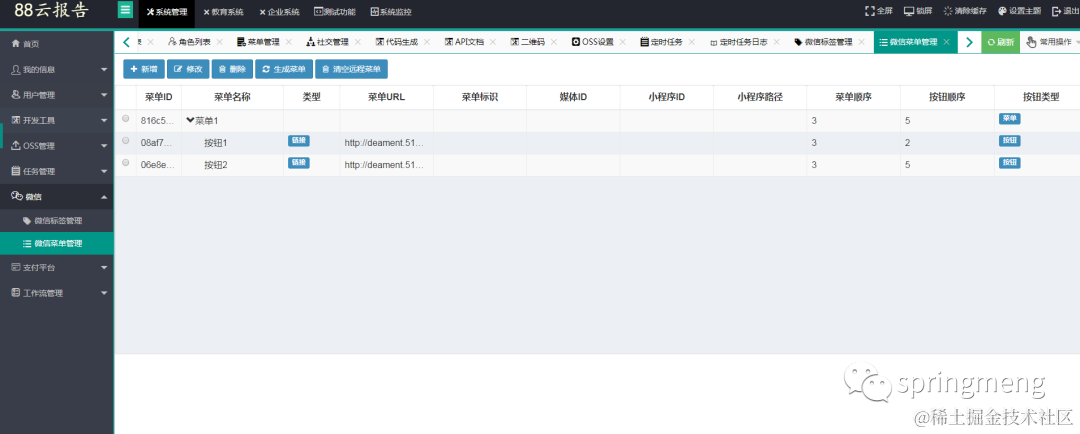Open 企业系统 top navigation module
The height and width of the screenshot is (434, 1080).
[x=280, y=12]
